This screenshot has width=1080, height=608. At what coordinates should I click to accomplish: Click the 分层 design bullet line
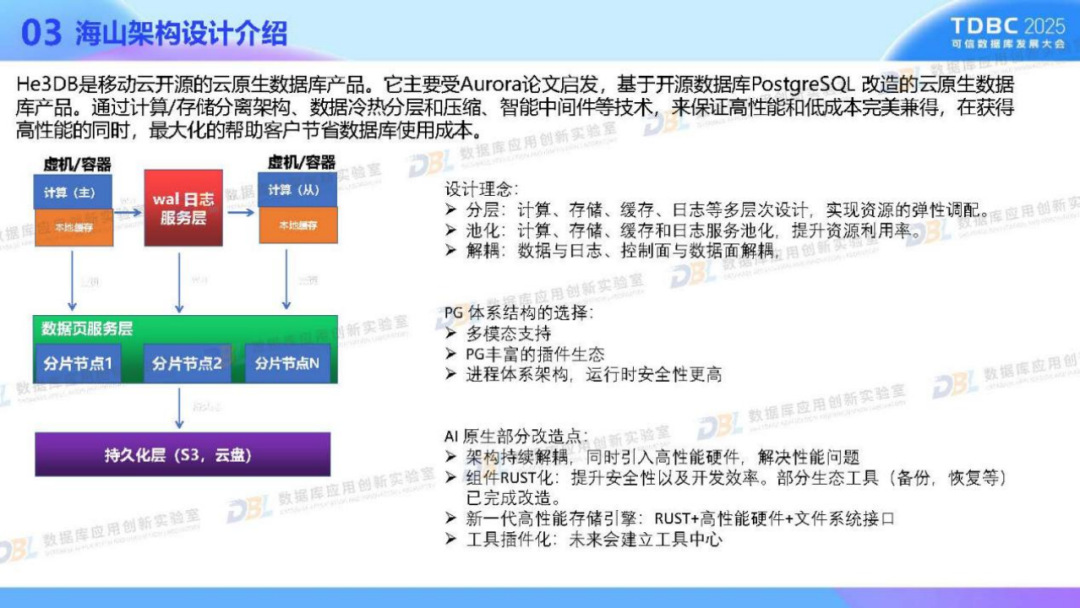tap(717, 210)
